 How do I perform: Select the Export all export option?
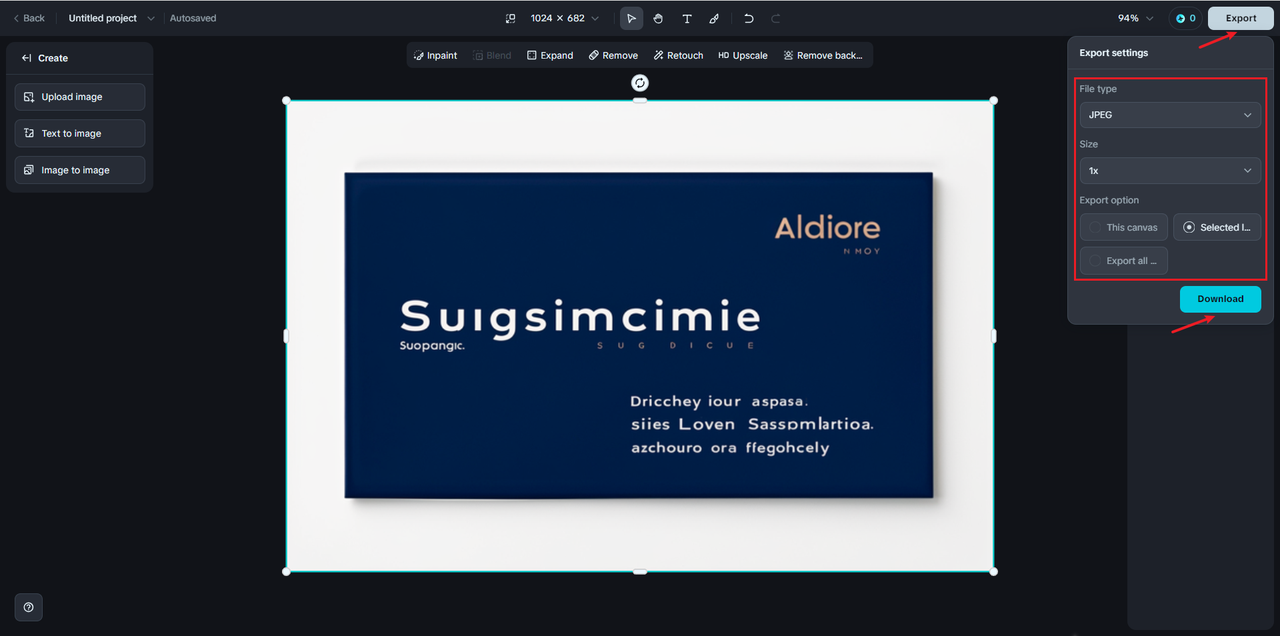[1123, 261]
